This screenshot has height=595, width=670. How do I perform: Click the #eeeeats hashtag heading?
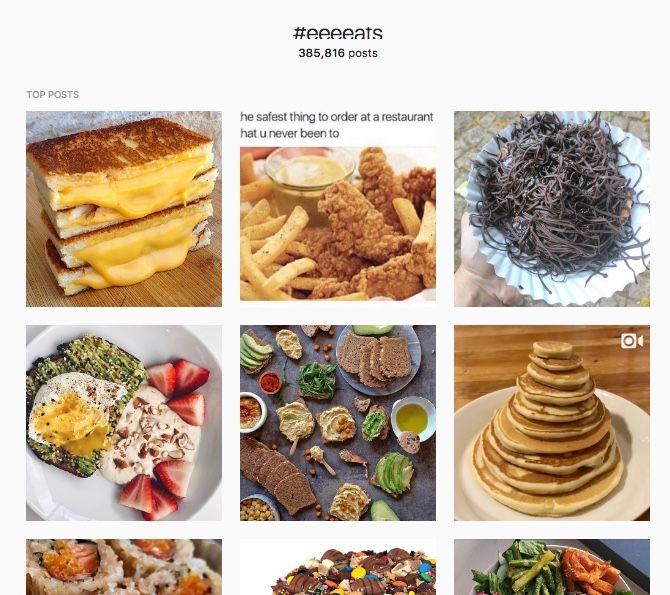338,33
